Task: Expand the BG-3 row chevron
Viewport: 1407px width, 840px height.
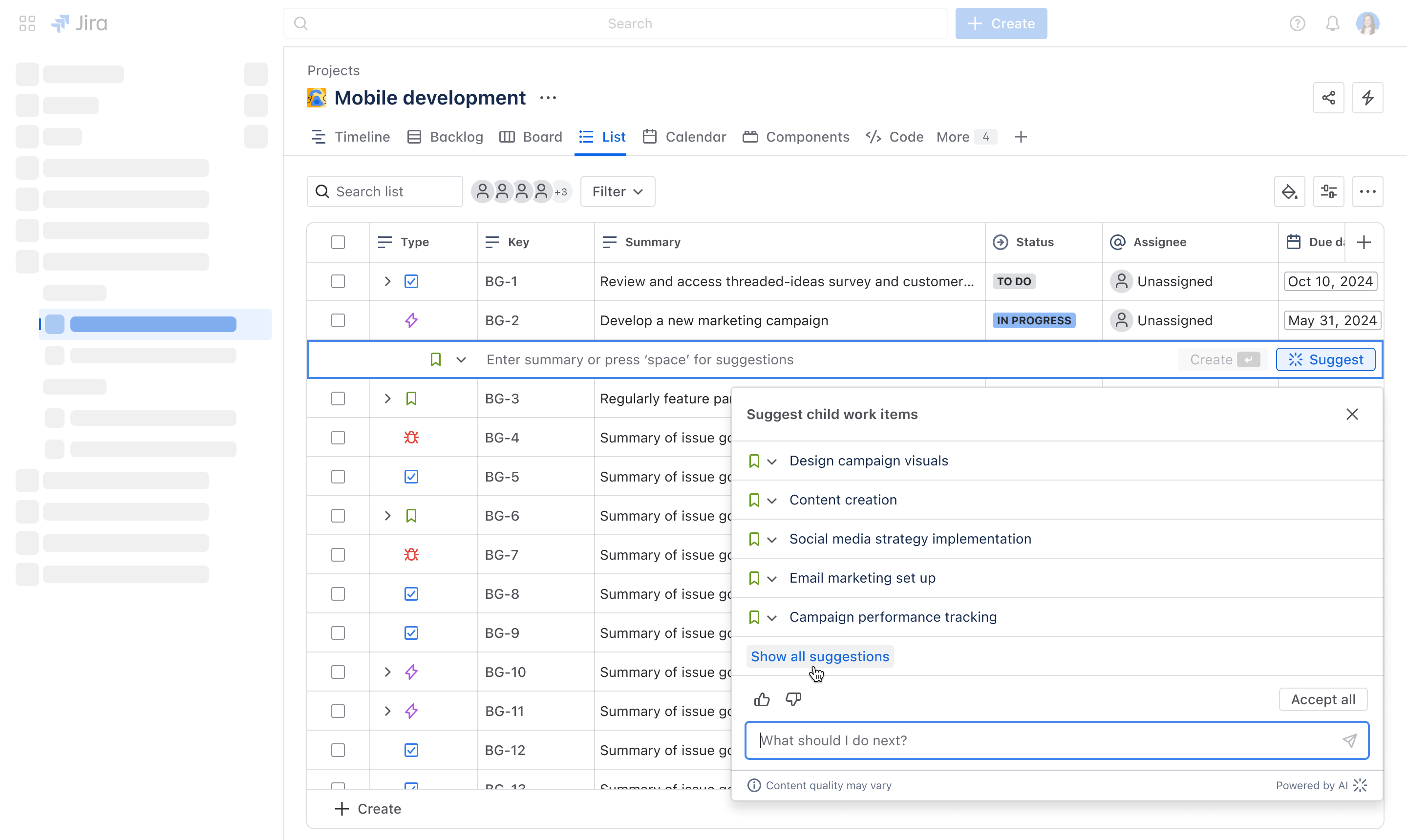Action: tap(387, 399)
